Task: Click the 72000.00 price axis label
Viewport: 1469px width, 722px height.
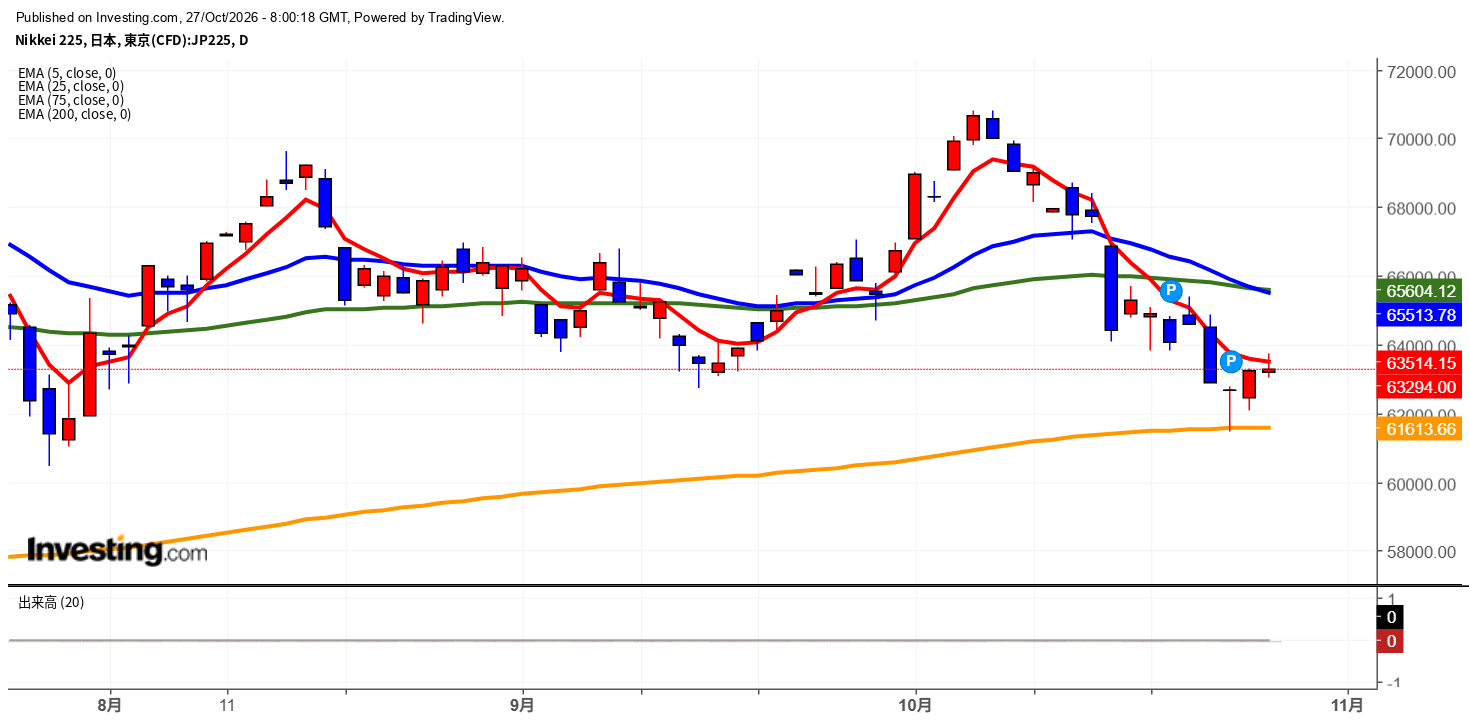Action: point(1420,72)
